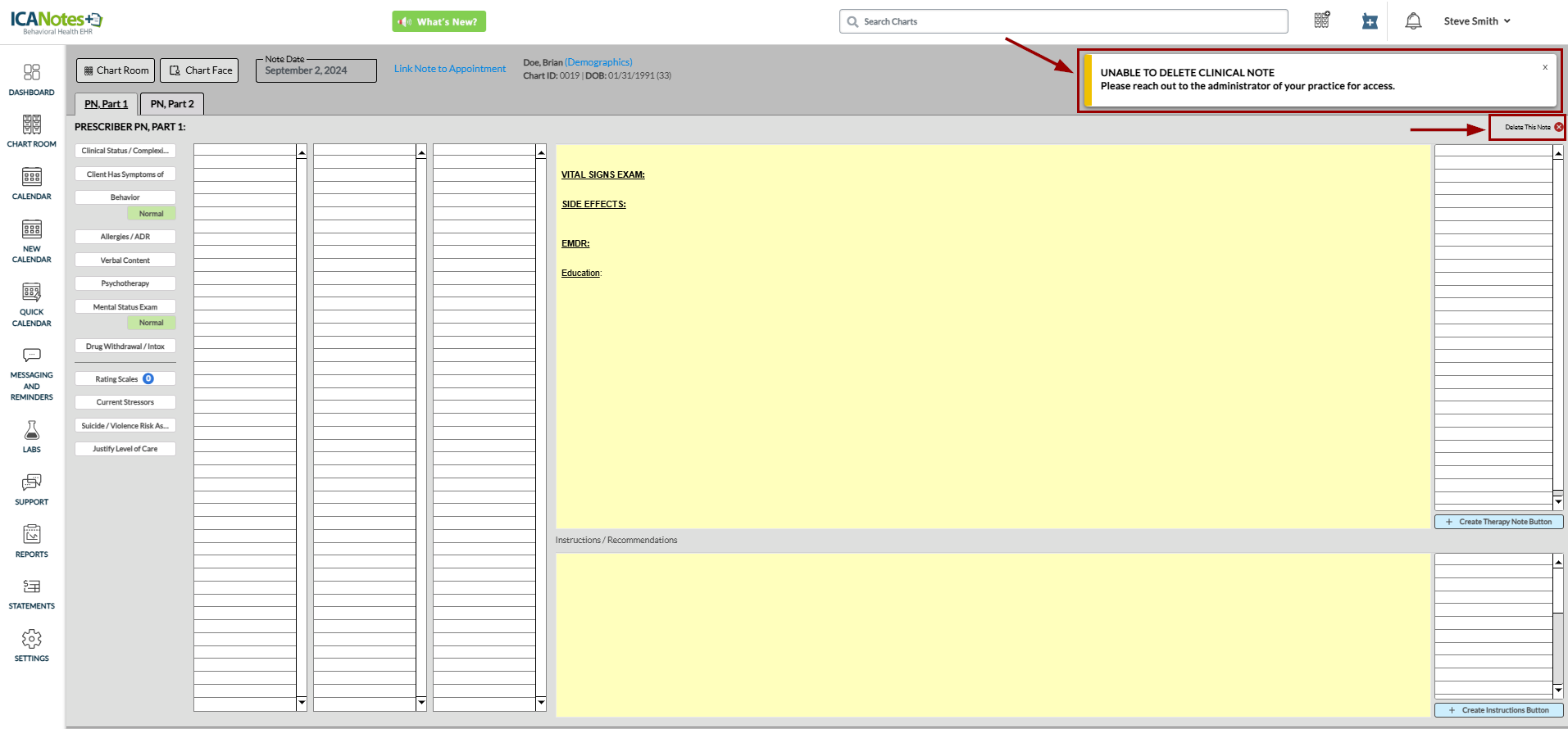Open the Support section
This screenshot has height=729, width=1568.
[x=31, y=488]
